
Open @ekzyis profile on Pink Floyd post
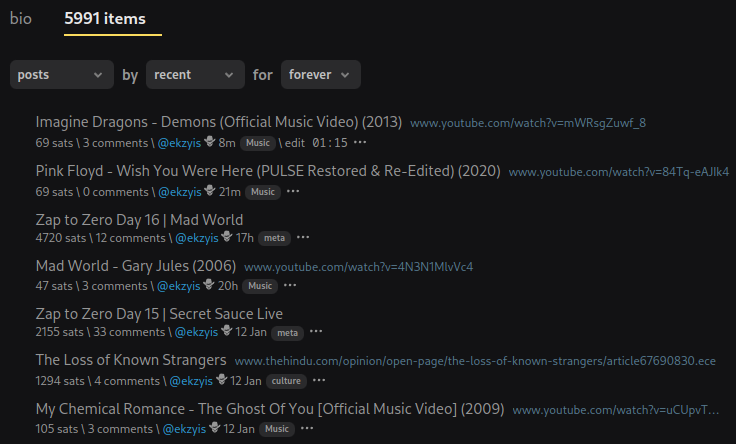click(x=179, y=192)
